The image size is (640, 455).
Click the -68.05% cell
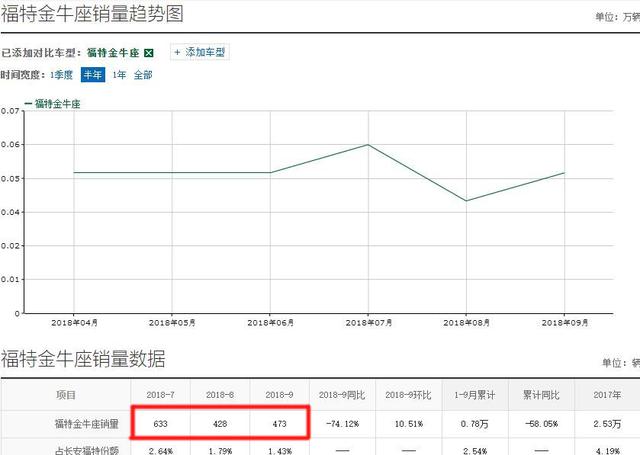pyautogui.click(x=541, y=424)
